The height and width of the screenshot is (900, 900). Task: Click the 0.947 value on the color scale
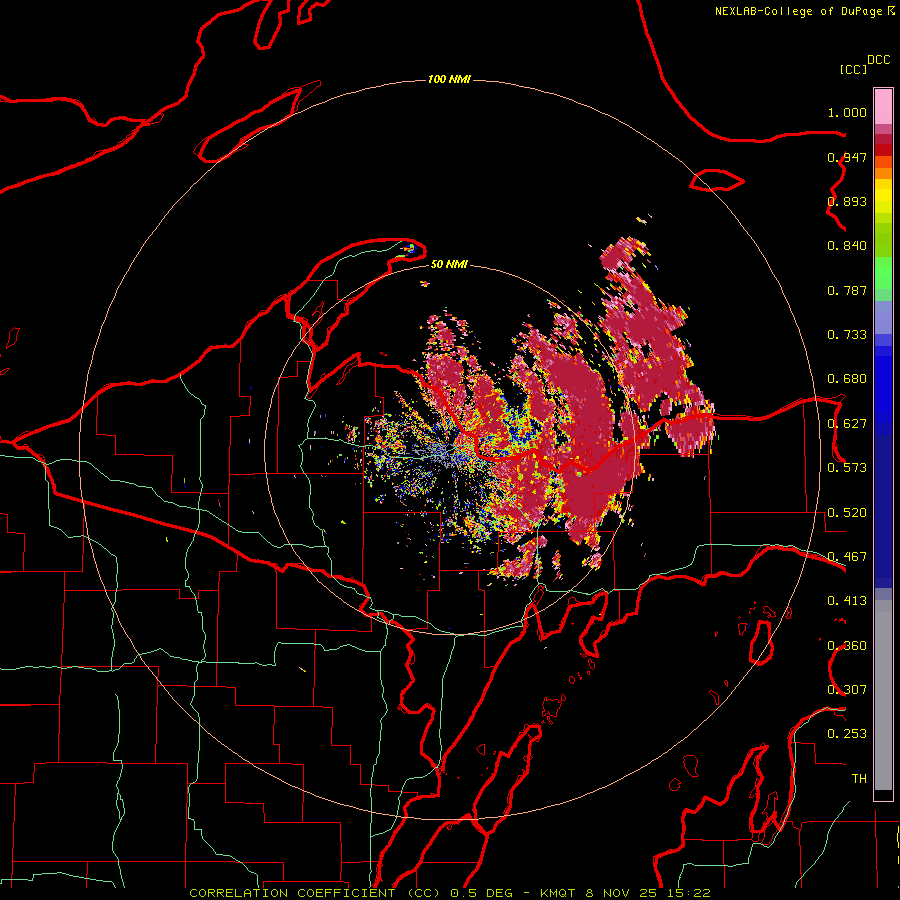click(x=847, y=157)
